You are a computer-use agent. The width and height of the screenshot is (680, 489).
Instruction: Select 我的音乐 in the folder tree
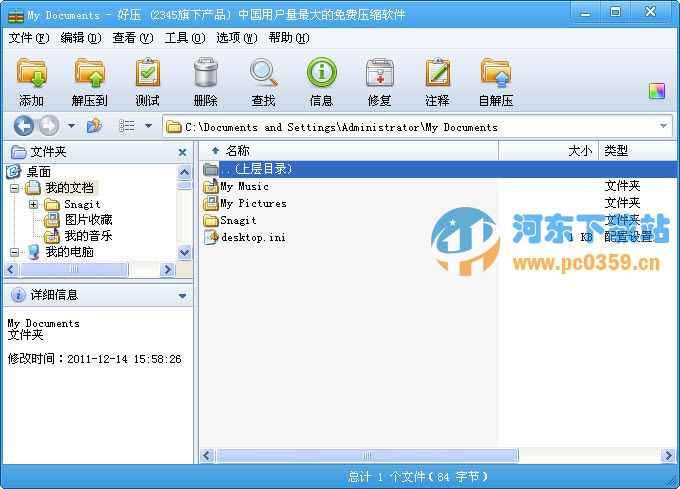tap(88, 236)
